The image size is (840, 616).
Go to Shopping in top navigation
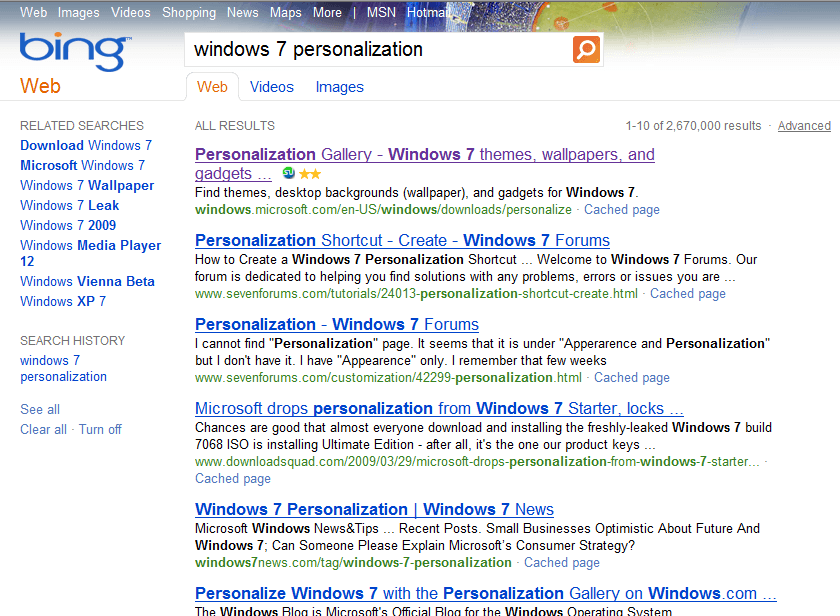click(x=189, y=12)
